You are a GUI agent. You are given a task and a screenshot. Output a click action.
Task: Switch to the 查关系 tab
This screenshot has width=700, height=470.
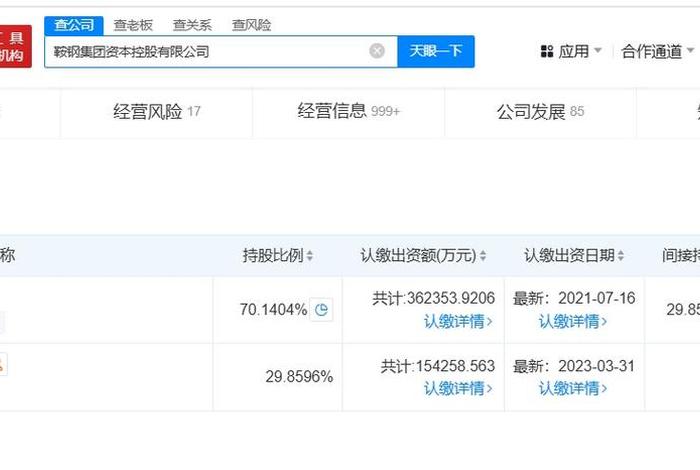point(192,25)
